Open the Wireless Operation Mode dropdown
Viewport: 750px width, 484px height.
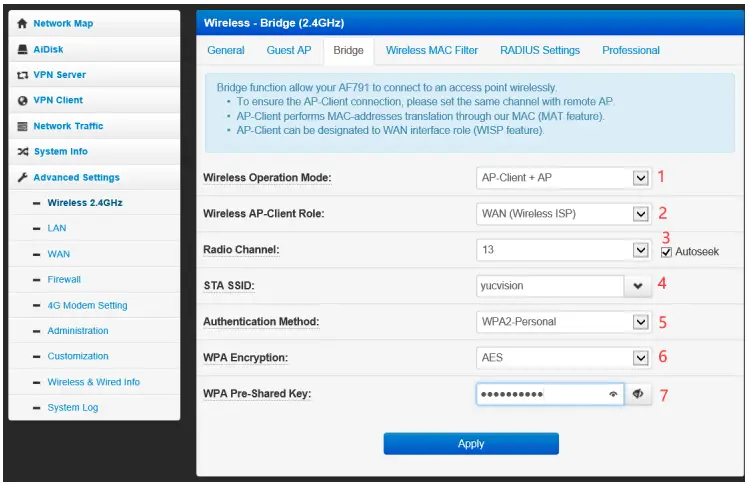point(641,178)
